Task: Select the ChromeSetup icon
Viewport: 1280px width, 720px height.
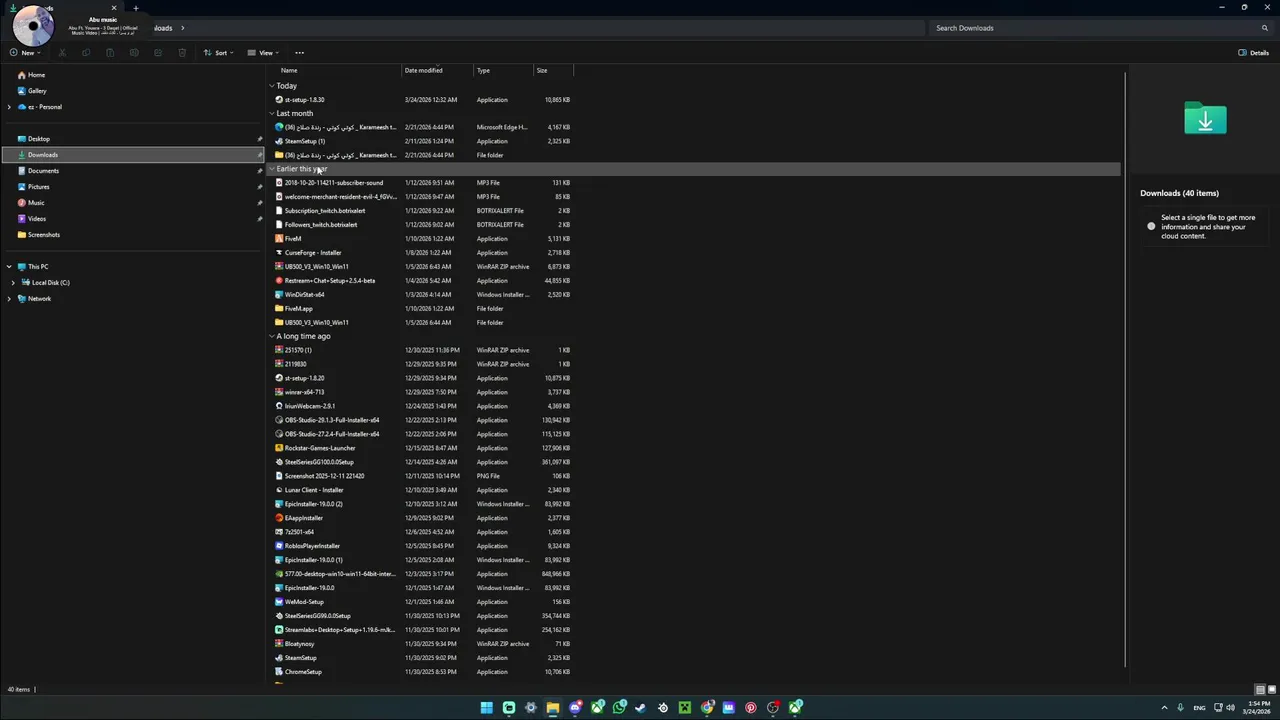Action: pos(279,672)
